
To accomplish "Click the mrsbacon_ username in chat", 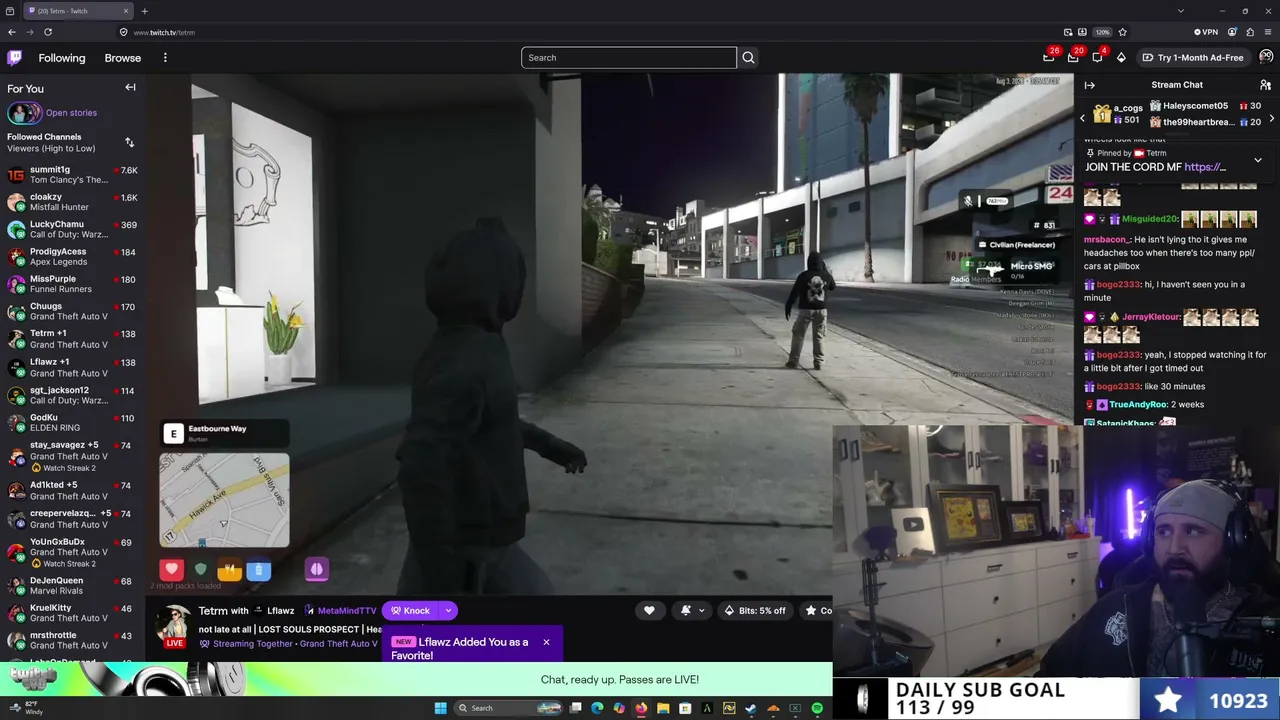I will coord(1107,240).
